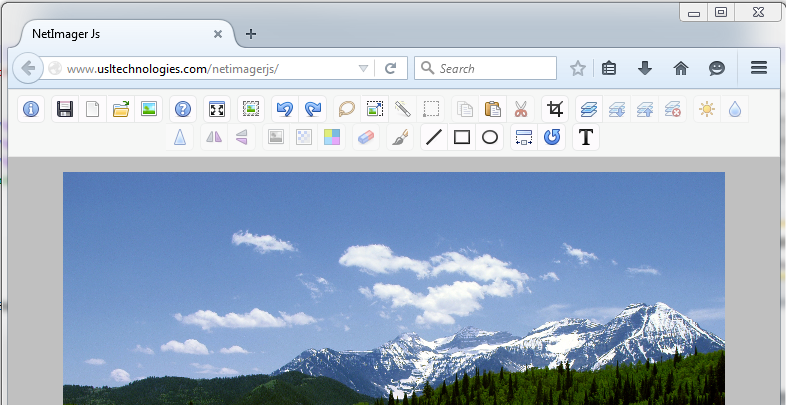Image resolution: width=786 pixels, height=405 pixels.
Task: Select the line drawing tool
Action: pos(434,137)
